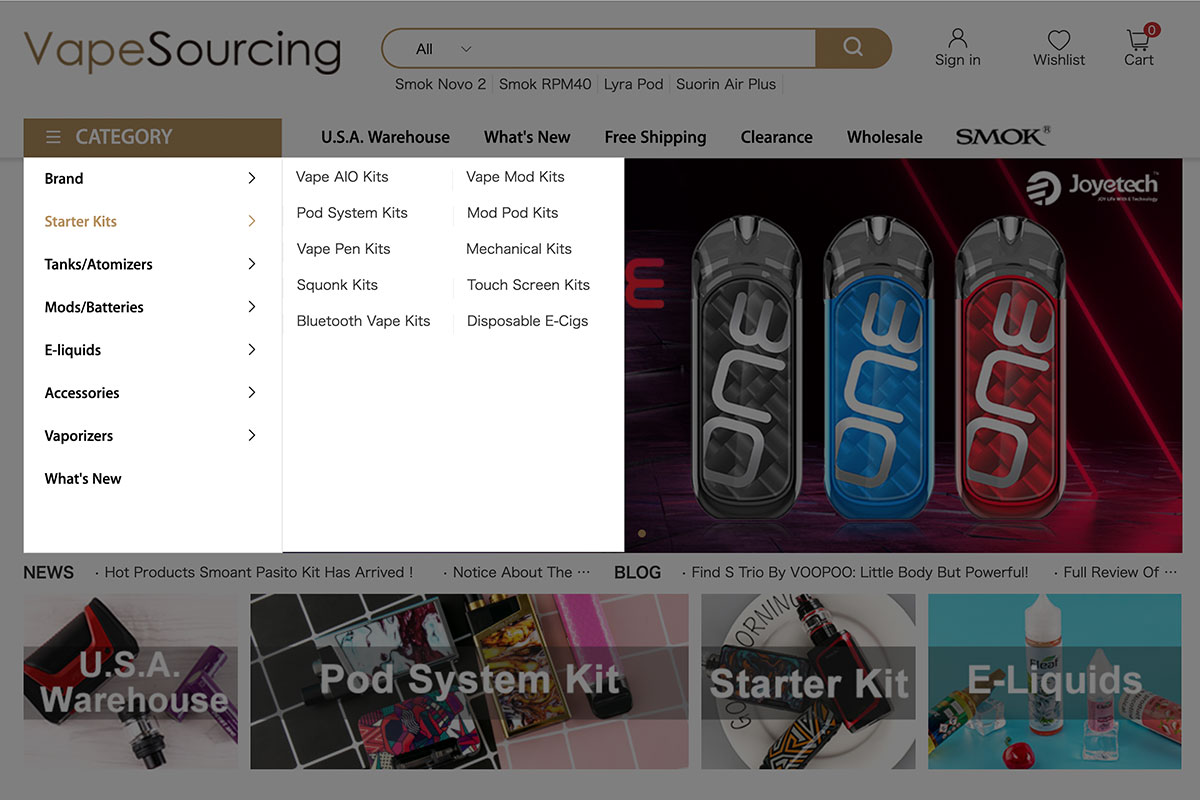The image size is (1200, 800).
Task: Select Mods/Batteries category
Action: tap(94, 308)
